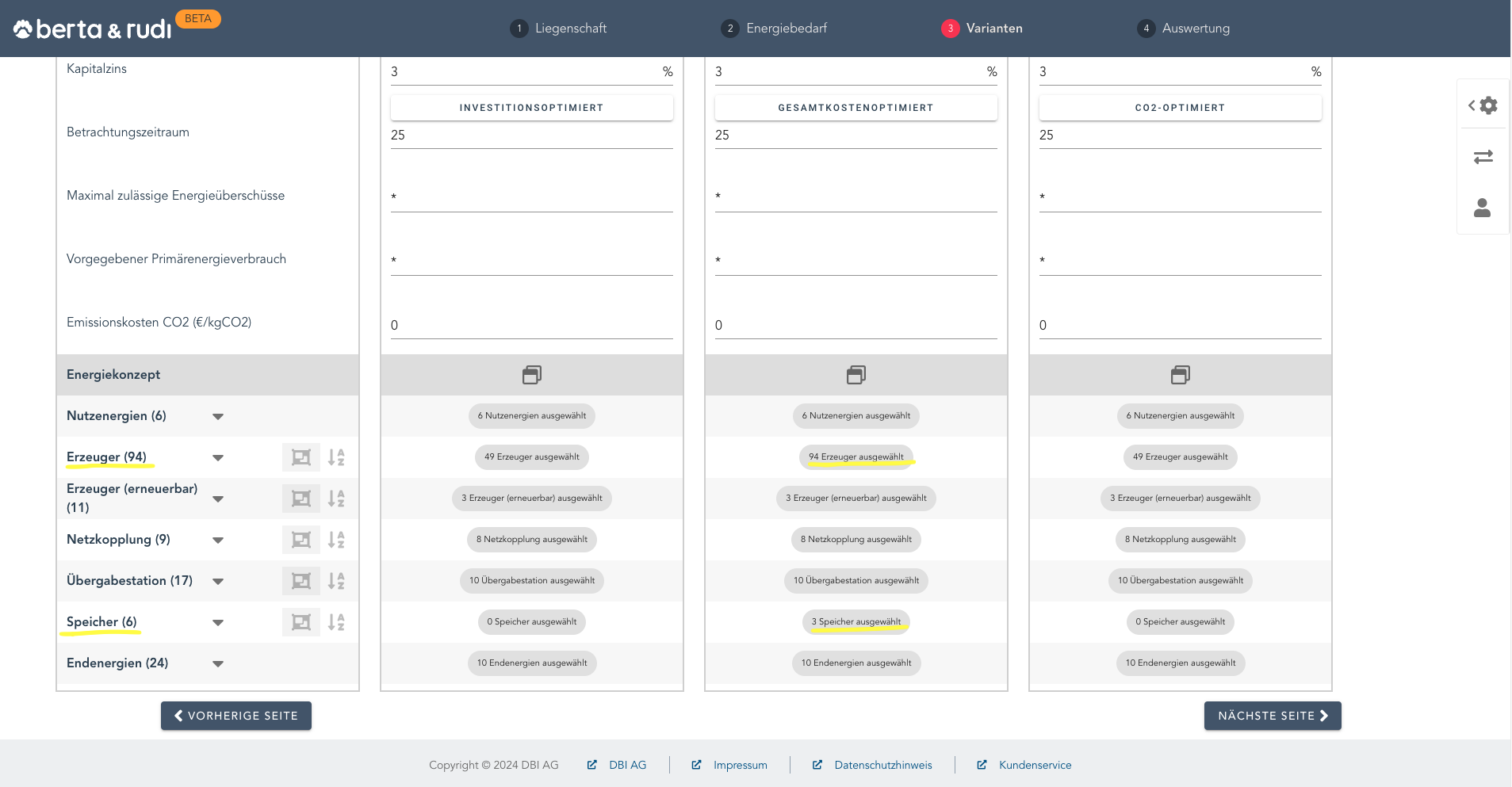The height and width of the screenshot is (787, 1512).
Task: Click the Emissionskosten CO2 field in first column
Action: [531, 325]
